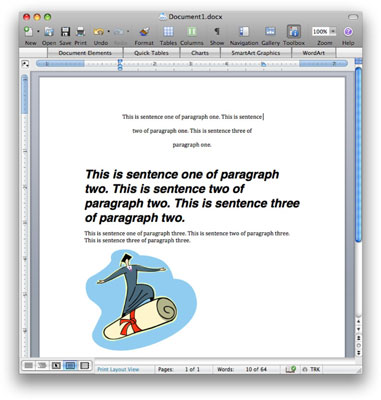Switch to Notebook Layout view button
381x400 pixels.
85,366
